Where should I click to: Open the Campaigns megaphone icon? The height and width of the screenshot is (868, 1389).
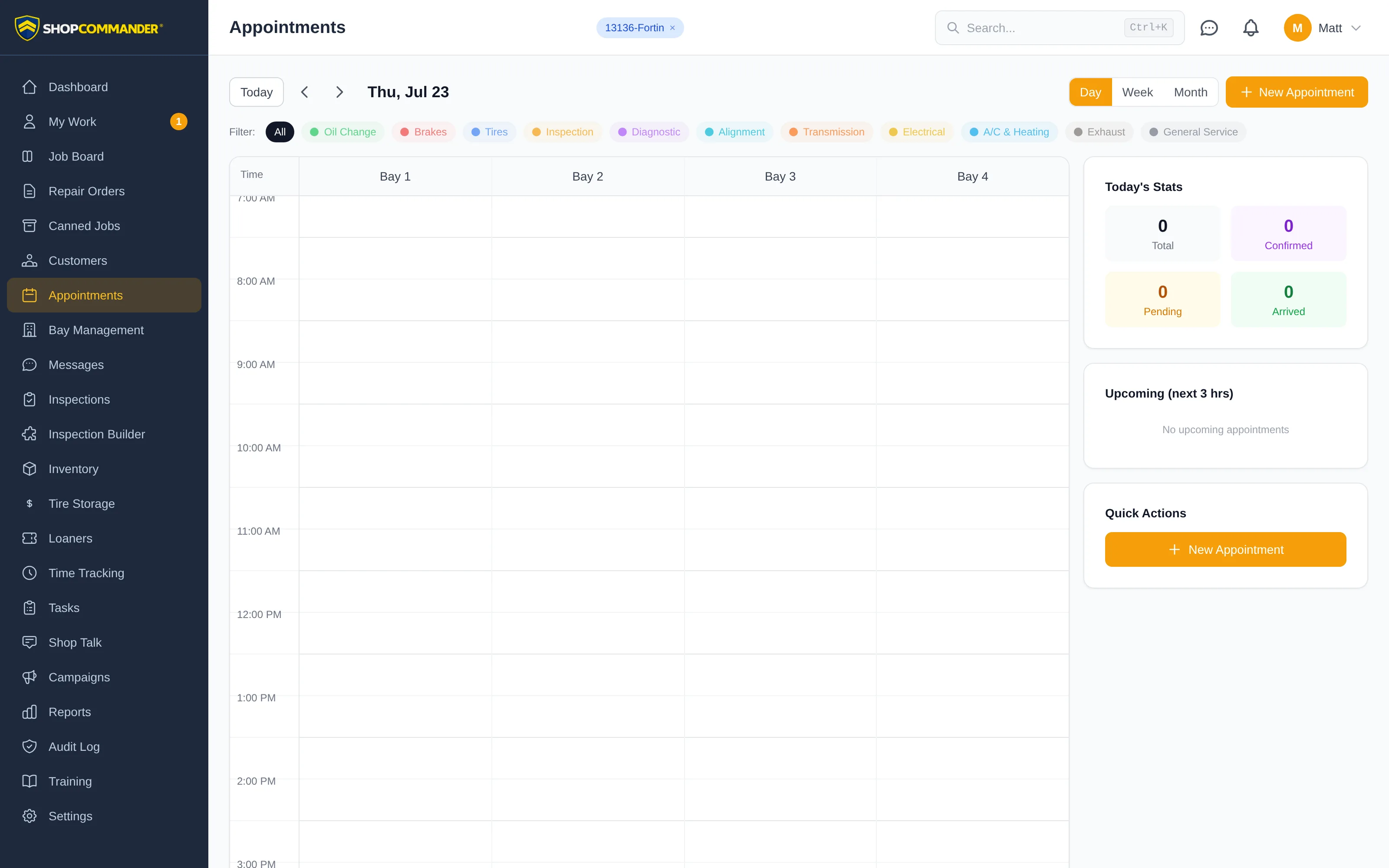point(29,677)
